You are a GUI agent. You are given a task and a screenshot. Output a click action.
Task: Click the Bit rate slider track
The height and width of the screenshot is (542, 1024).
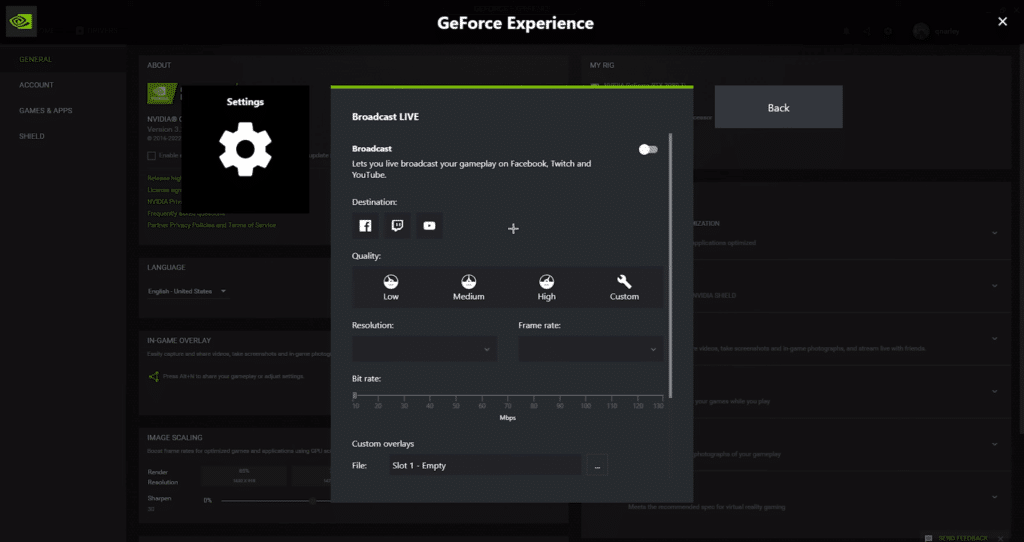coord(508,396)
